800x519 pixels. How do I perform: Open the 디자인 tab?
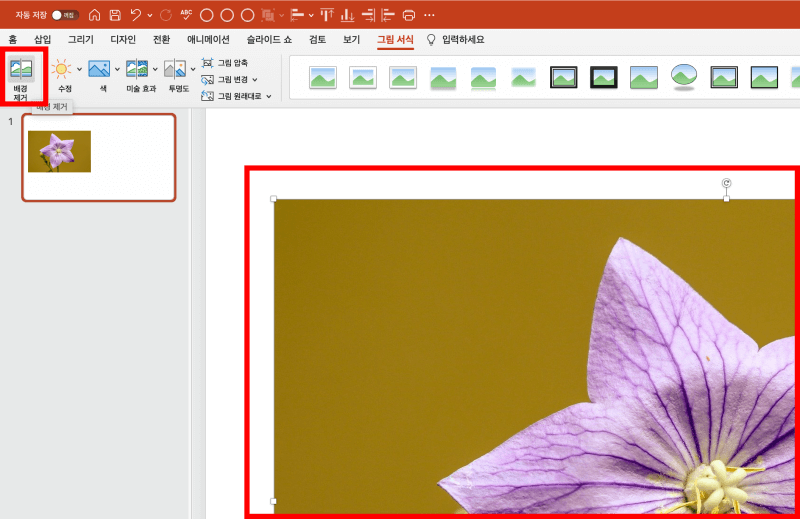(123, 40)
